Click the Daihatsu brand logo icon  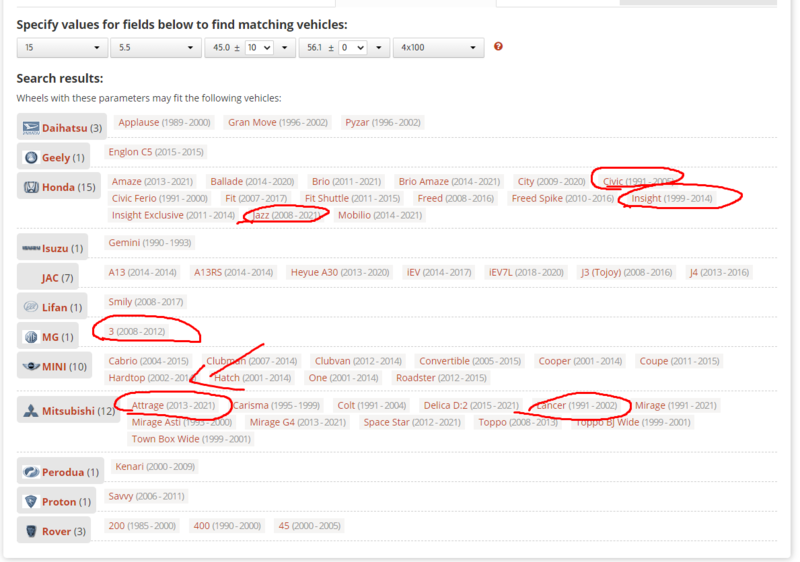[31, 128]
